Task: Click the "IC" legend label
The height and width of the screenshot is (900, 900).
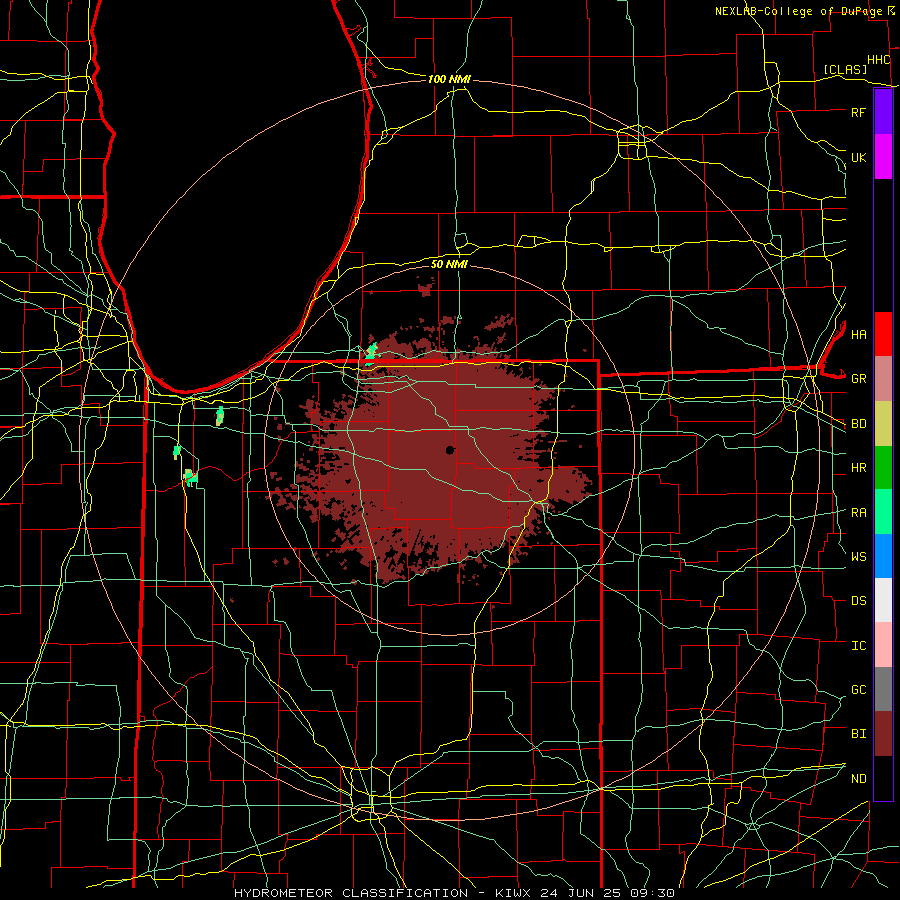Action: coord(858,646)
